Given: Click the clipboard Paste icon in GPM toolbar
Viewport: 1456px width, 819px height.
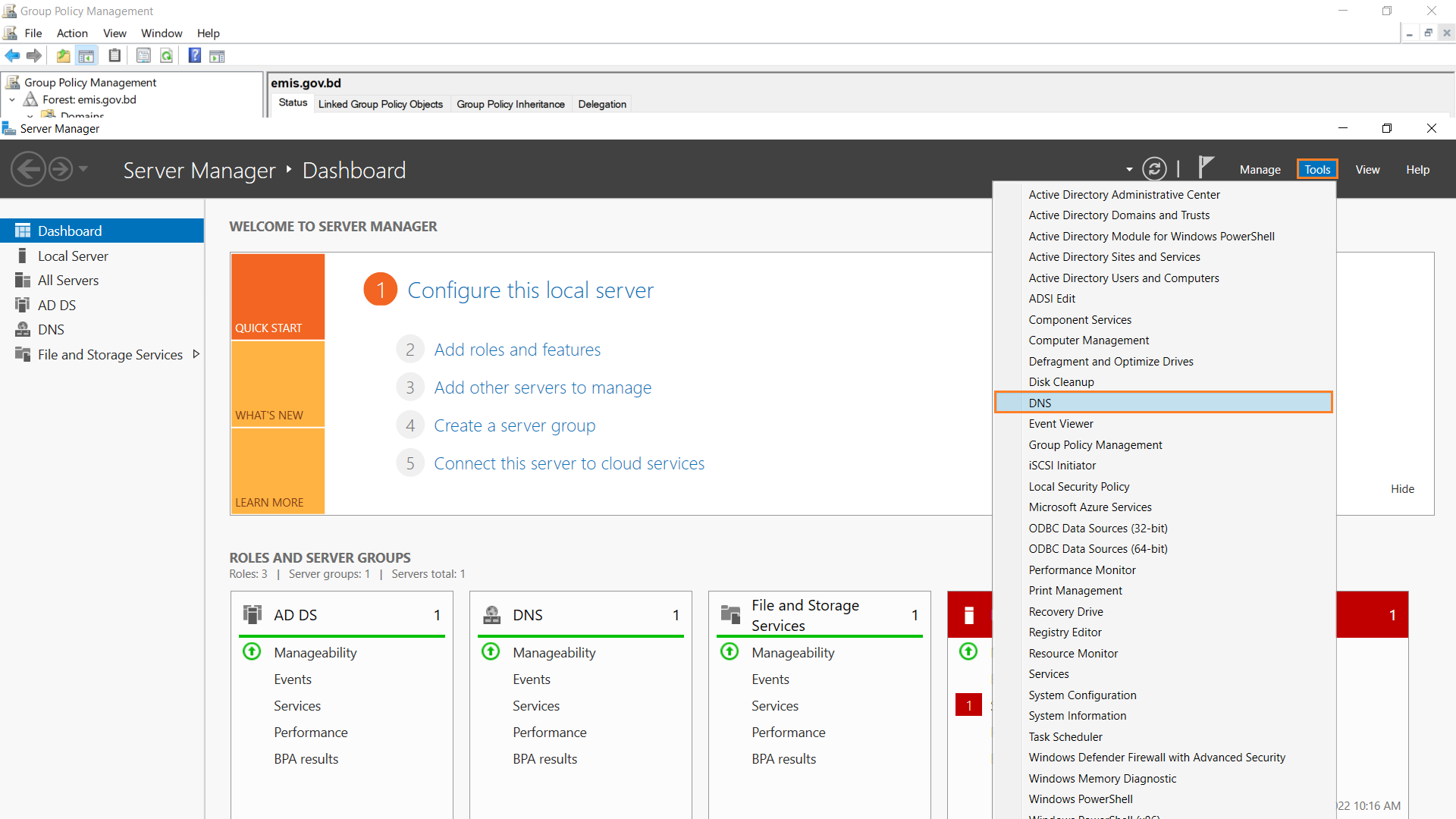Looking at the screenshot, I should click(x=115, y=55).
